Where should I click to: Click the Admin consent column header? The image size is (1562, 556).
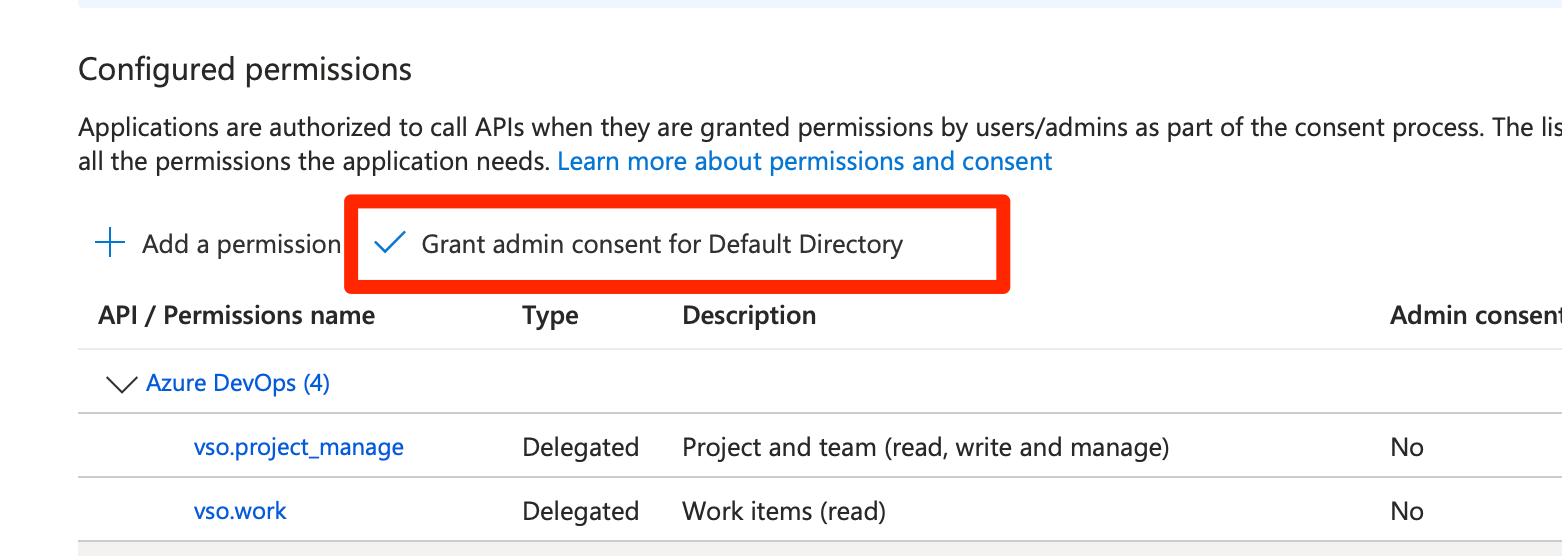coord(1474,316)
